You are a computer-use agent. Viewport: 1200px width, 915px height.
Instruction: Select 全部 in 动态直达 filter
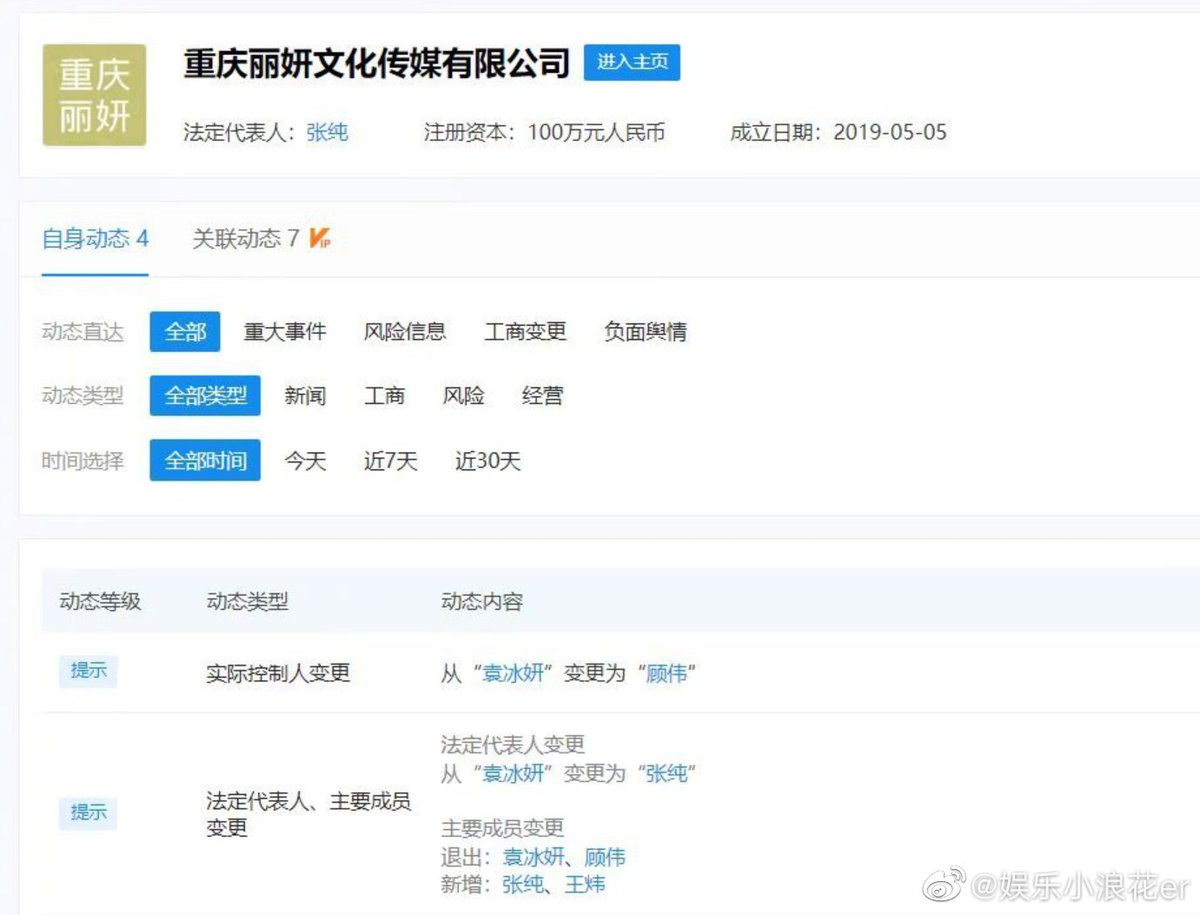tap(185, 332)
